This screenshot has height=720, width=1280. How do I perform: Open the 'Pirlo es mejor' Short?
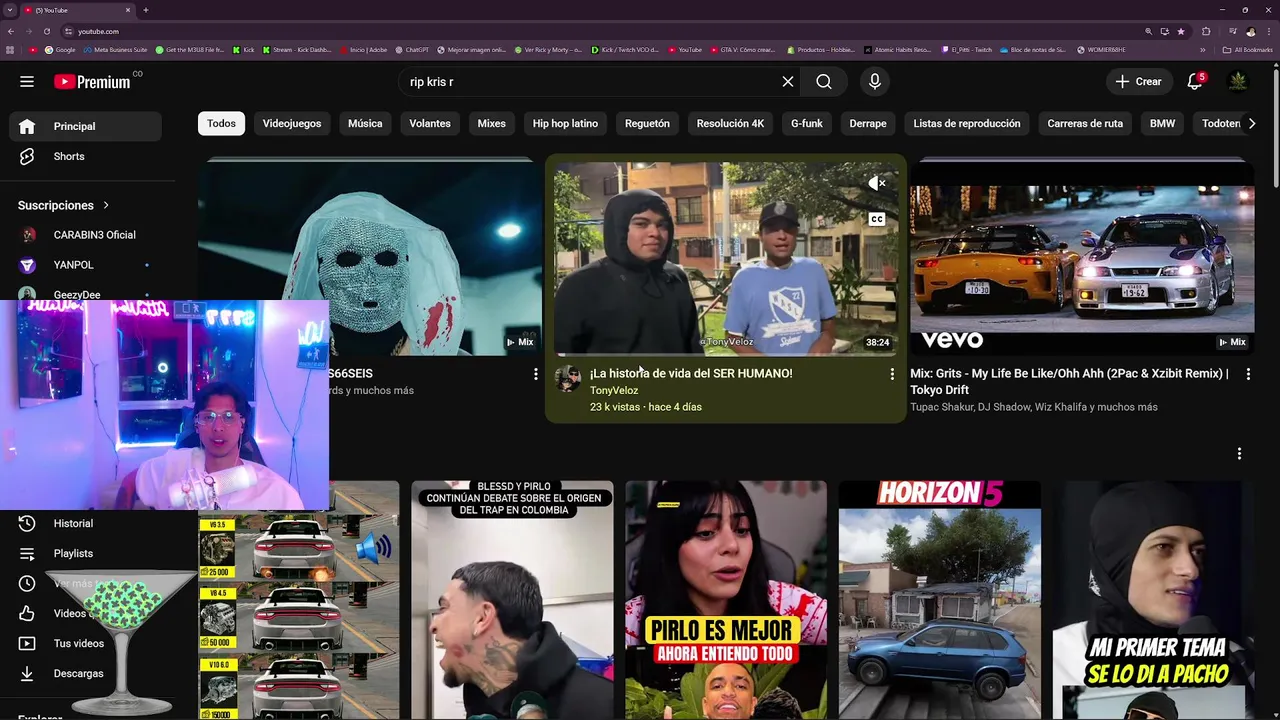click(x=726, y=600)
